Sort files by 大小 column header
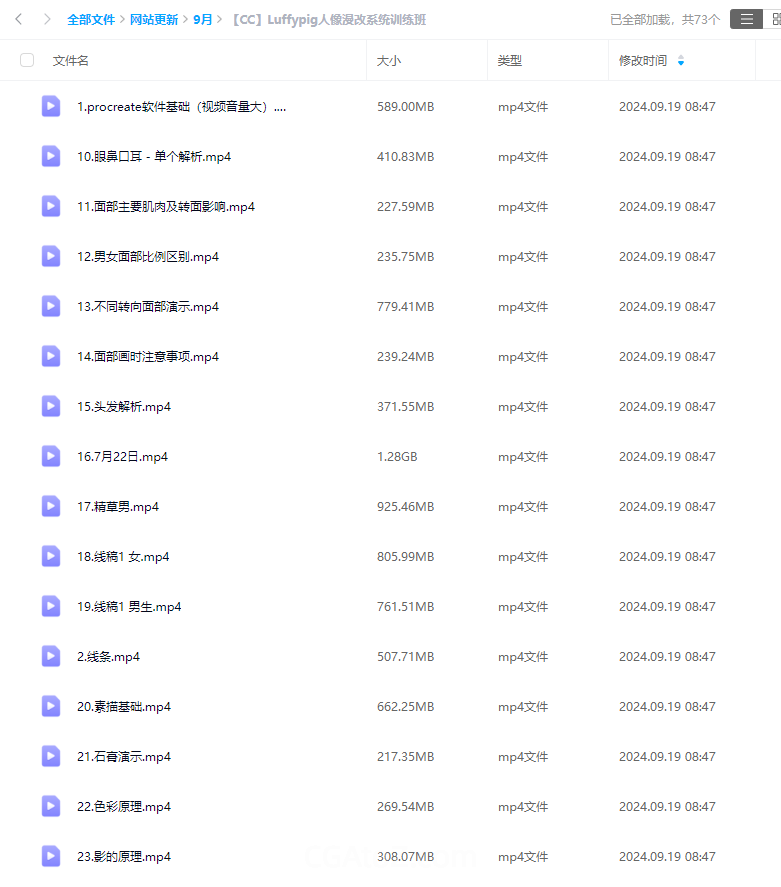The height and width of the screenshot is (887, 781). [x=389, y=61]
